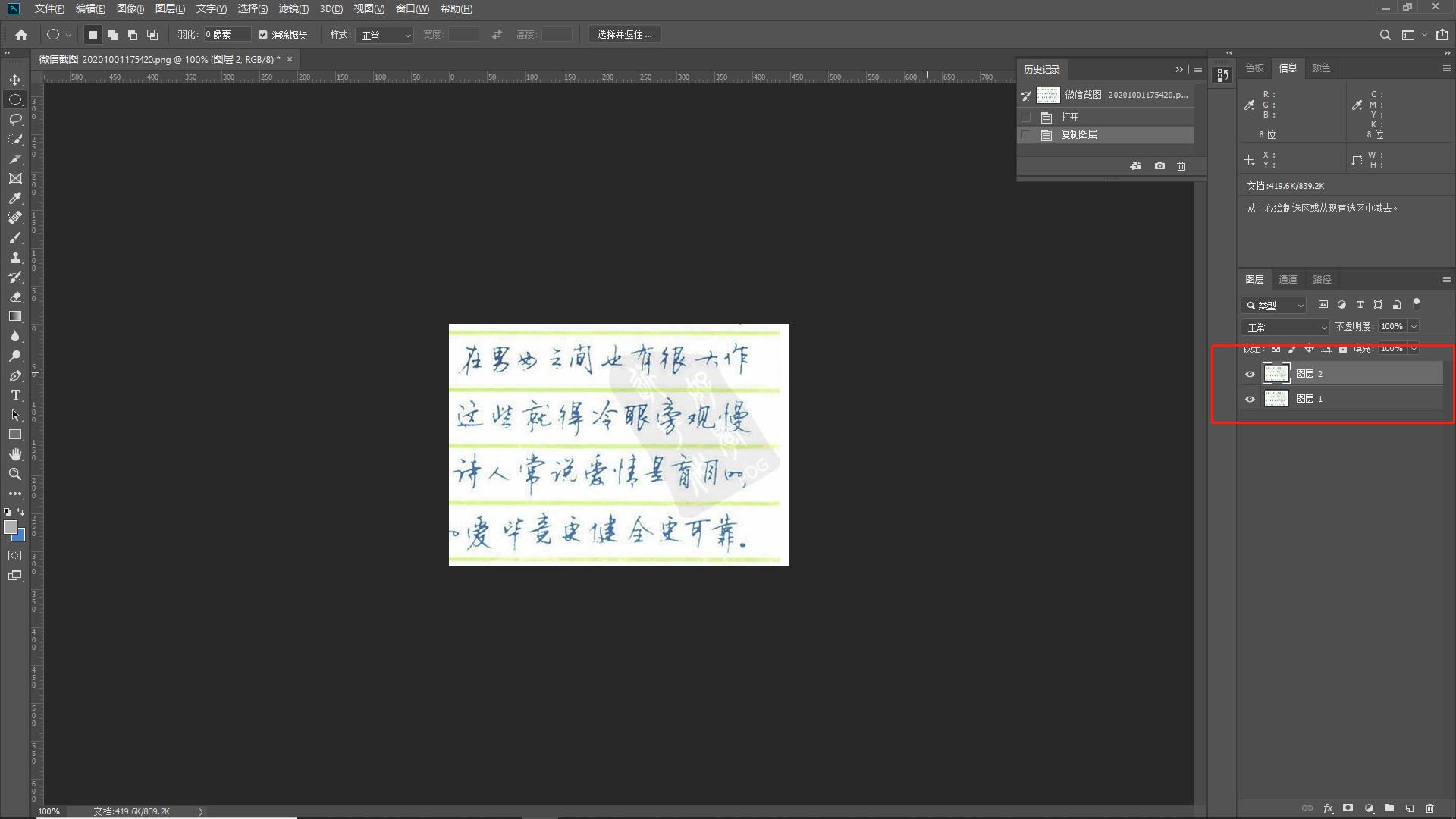1456x819 pixels.
Task: Select the Move tool
Action: [x=15, y=80]
